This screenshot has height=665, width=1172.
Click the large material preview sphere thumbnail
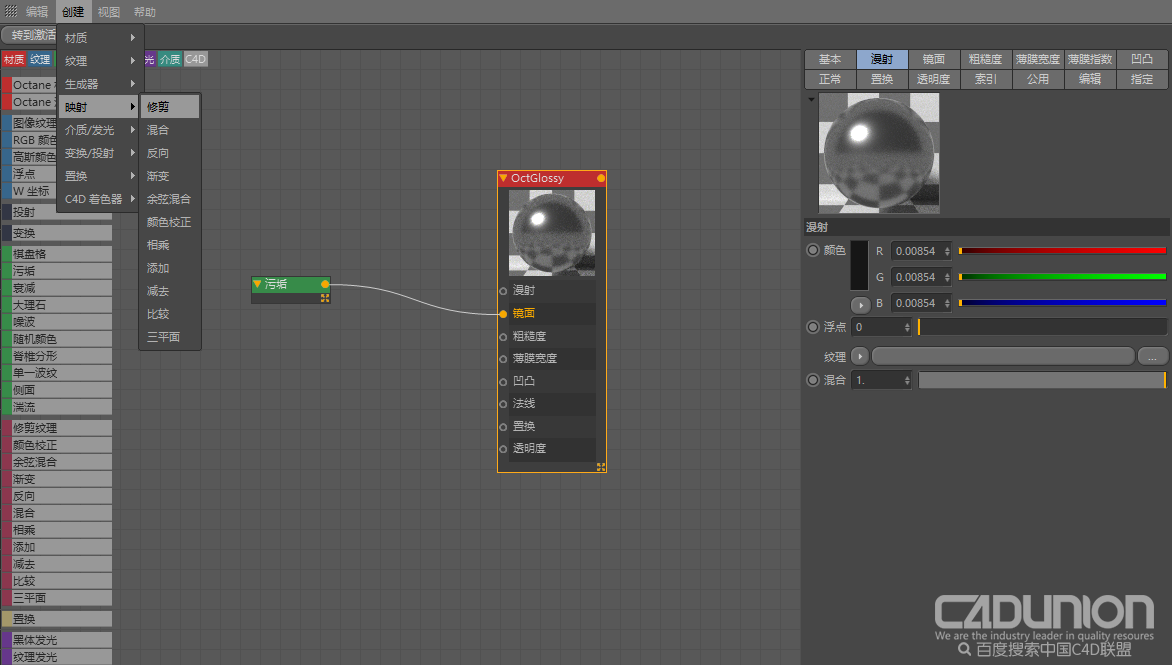879,153
